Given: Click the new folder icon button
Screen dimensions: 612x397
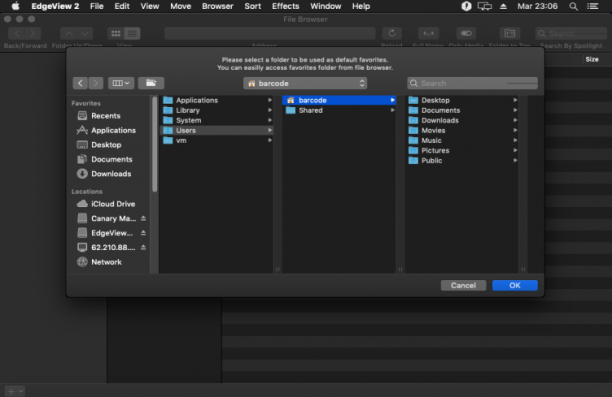Looking at the screenshot, I should (x=151, y=83).
